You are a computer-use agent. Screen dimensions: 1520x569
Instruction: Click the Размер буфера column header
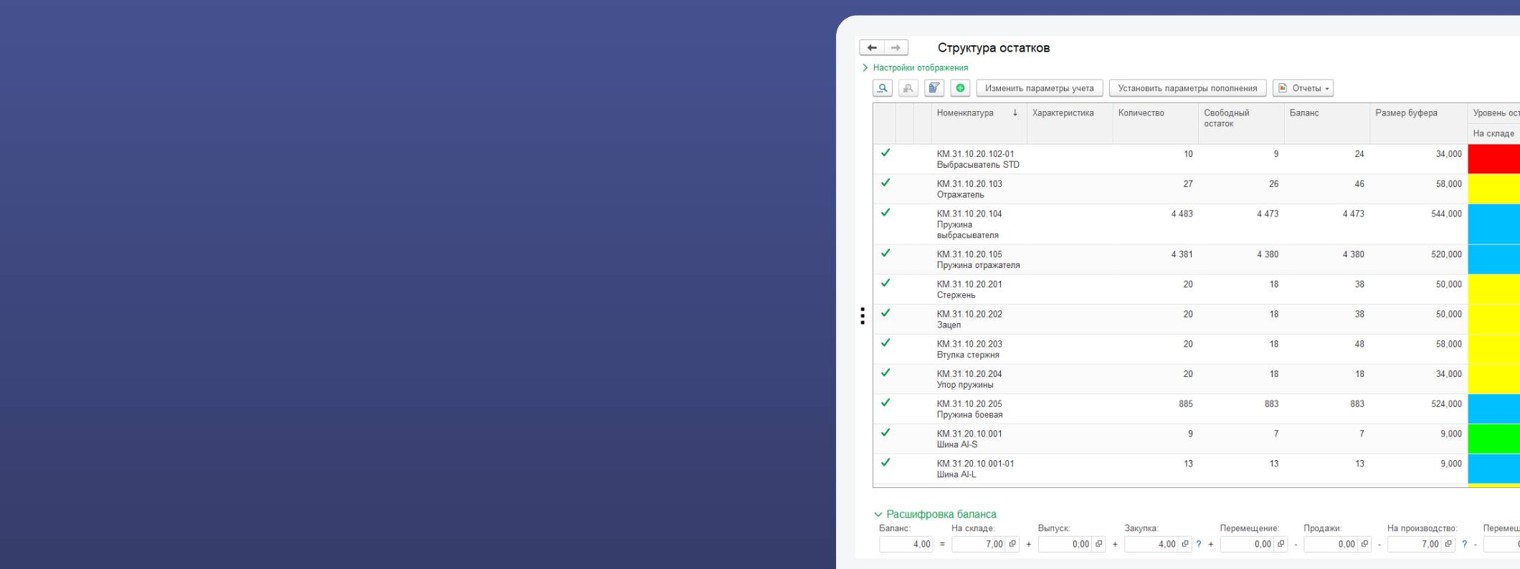tap(1418, 123)
